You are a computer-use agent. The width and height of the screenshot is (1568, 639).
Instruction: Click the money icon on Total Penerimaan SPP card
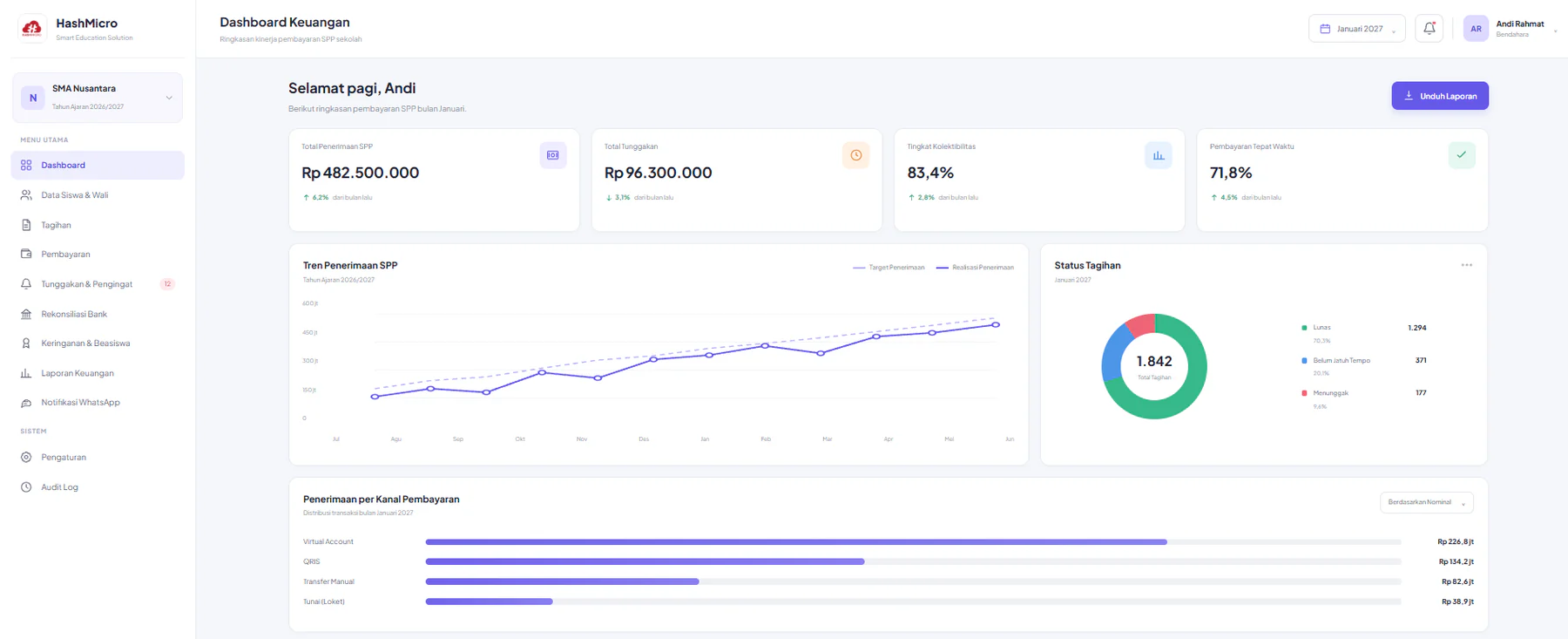click(x=553, y=155)
